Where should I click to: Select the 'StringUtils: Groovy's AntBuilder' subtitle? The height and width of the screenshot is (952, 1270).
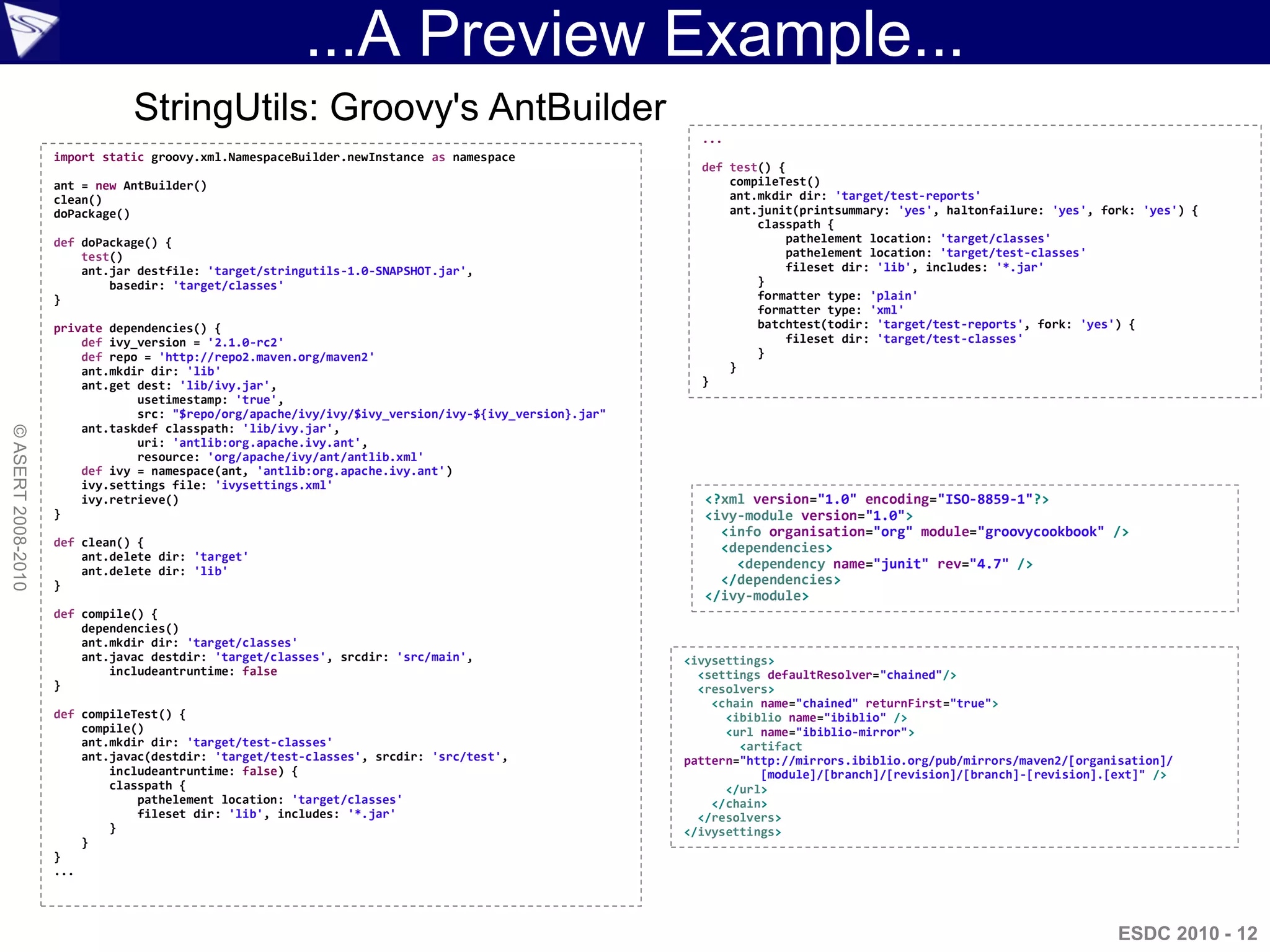pos(400,107)
